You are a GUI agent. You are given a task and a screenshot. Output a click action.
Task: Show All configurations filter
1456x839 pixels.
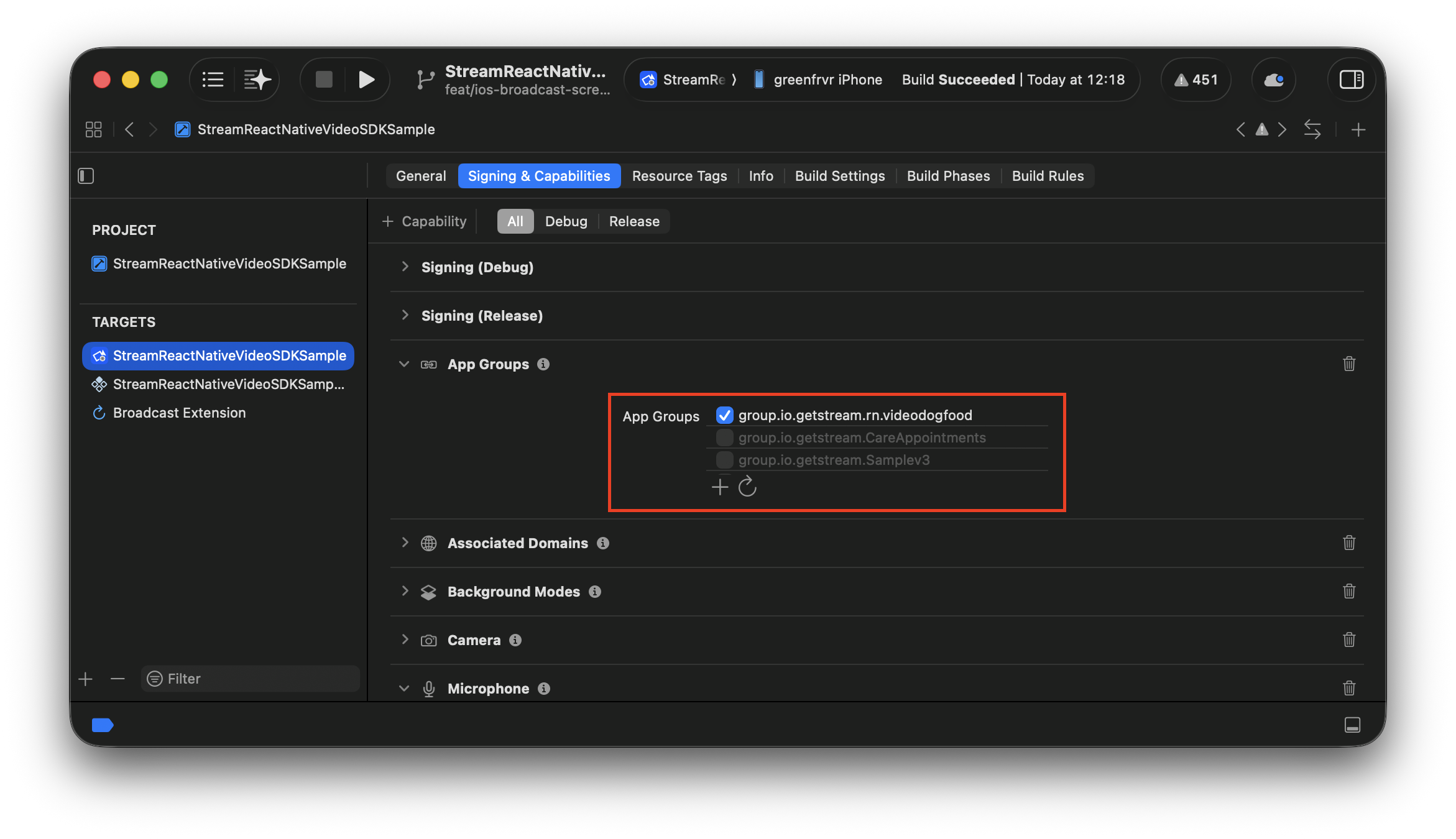click(x=515, y=221)
